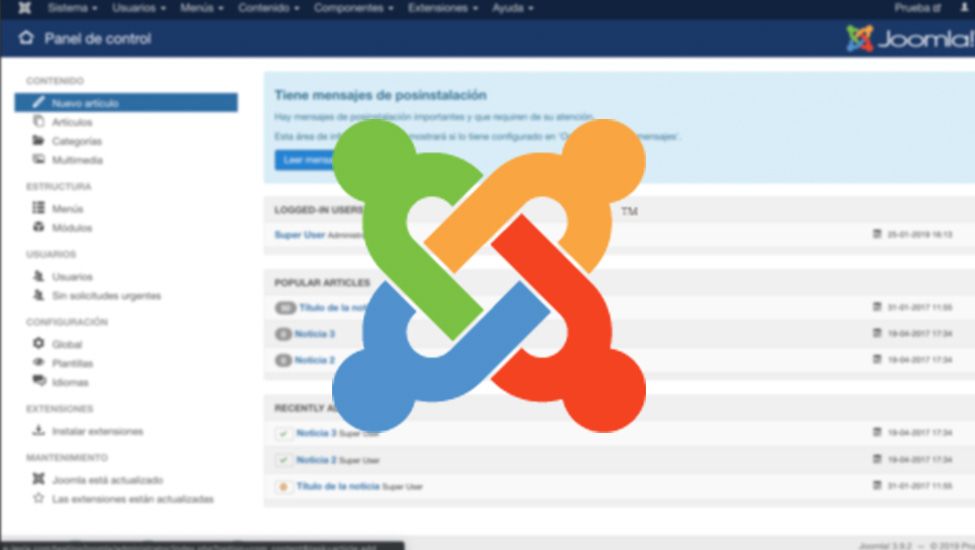Click the Multimedia image icon

[39, 159]
